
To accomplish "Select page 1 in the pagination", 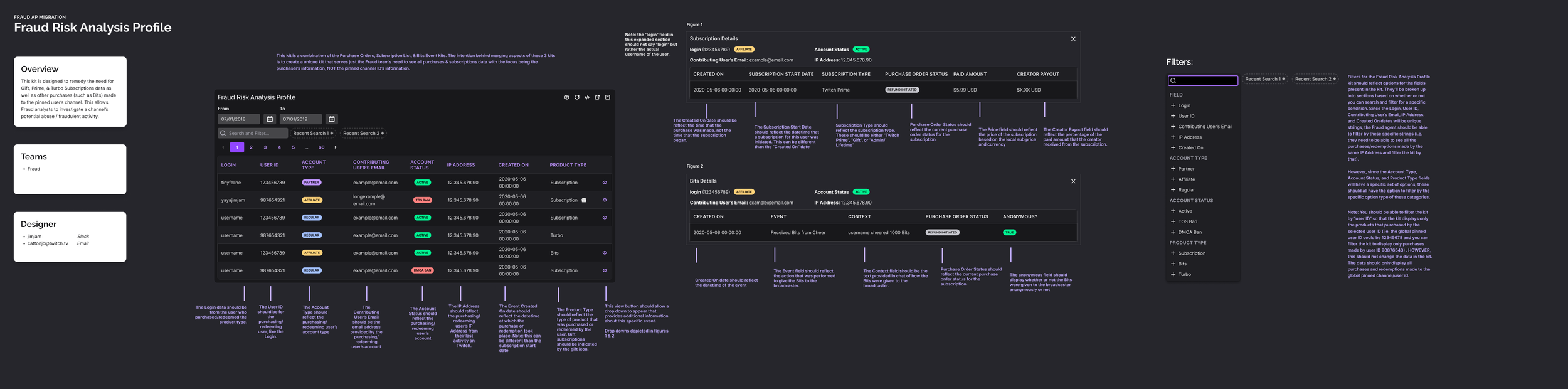I will [x=237, y=147].
